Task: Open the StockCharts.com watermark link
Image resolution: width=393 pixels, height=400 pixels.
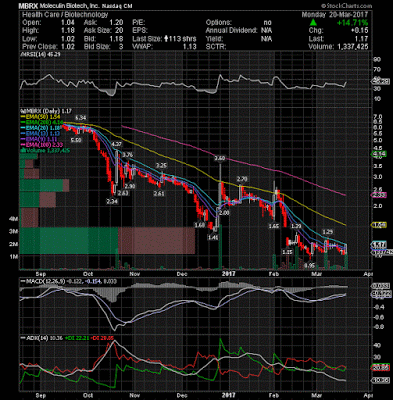Action: [x=347, y=6]
